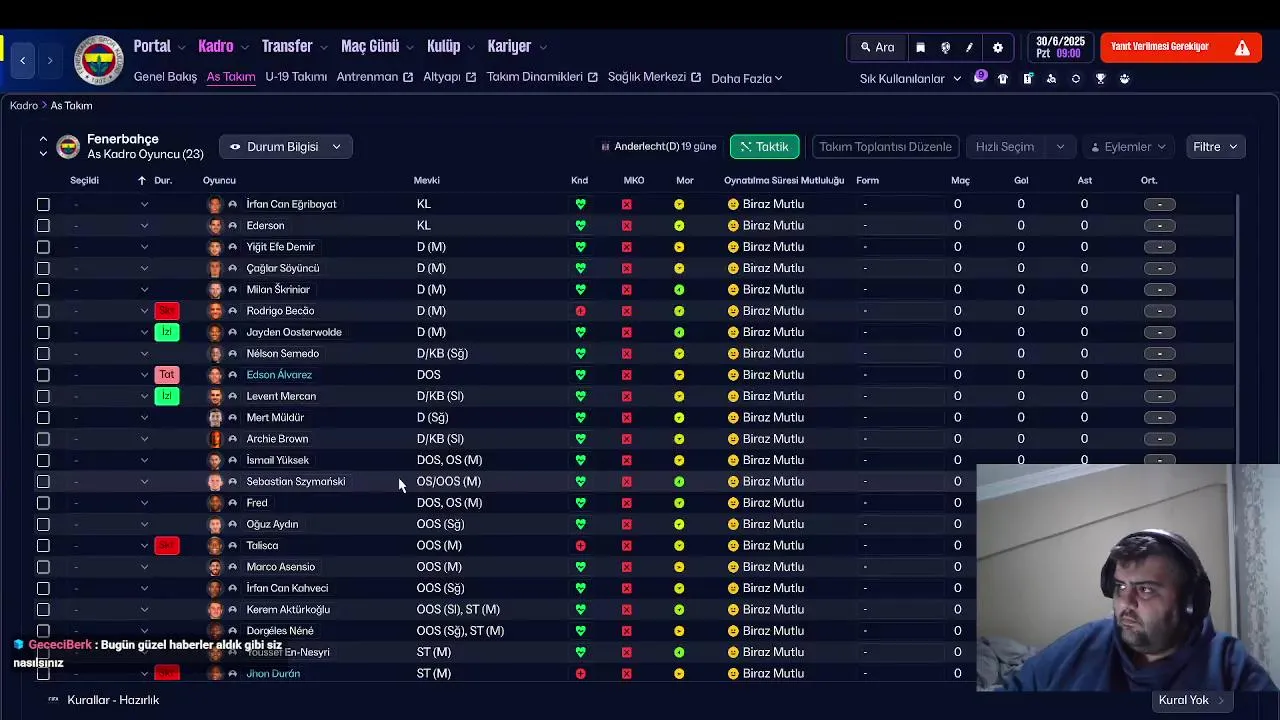Open selection chevron for İsmail Yüksek
Viewport: 1280px width, 720px height.
tap(144, 460)
